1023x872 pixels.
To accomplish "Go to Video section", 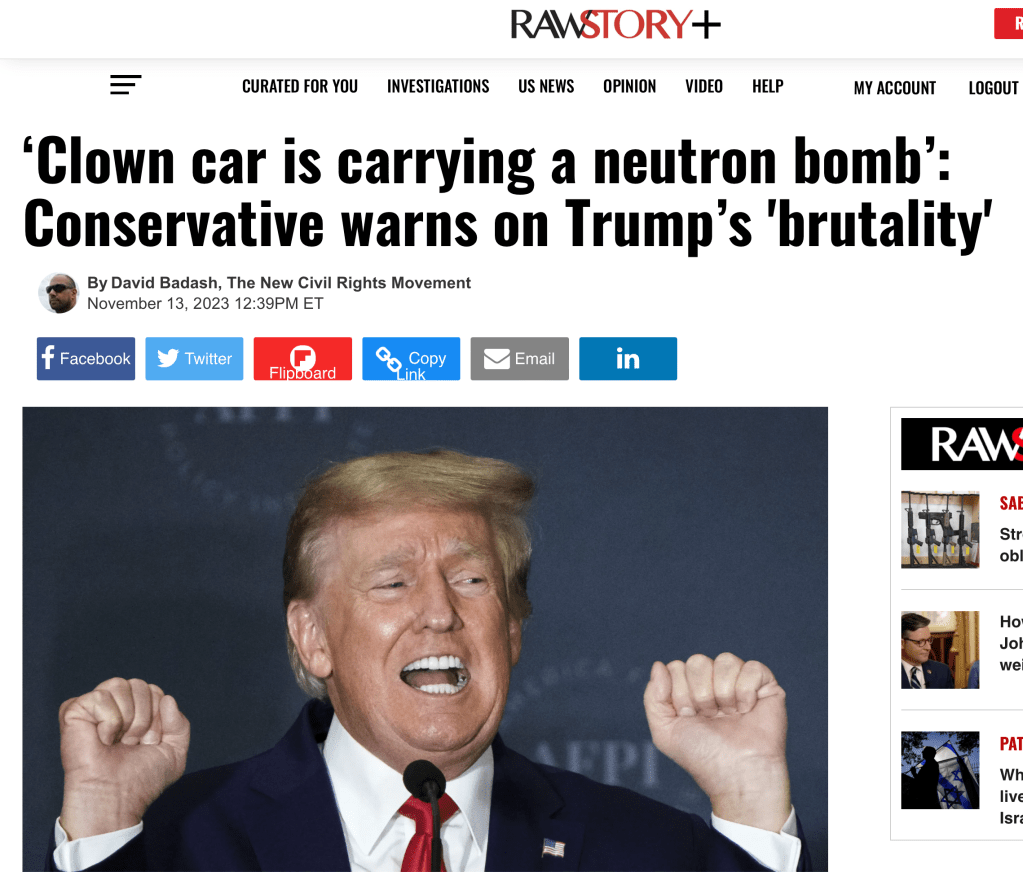I will [x=704, y=86].
